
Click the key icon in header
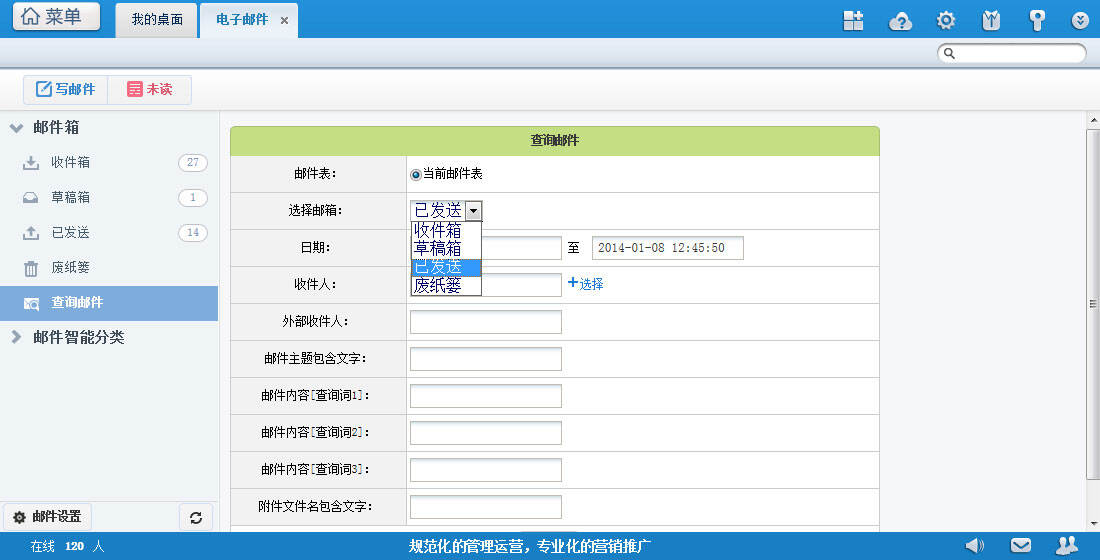click(1037, 21)
